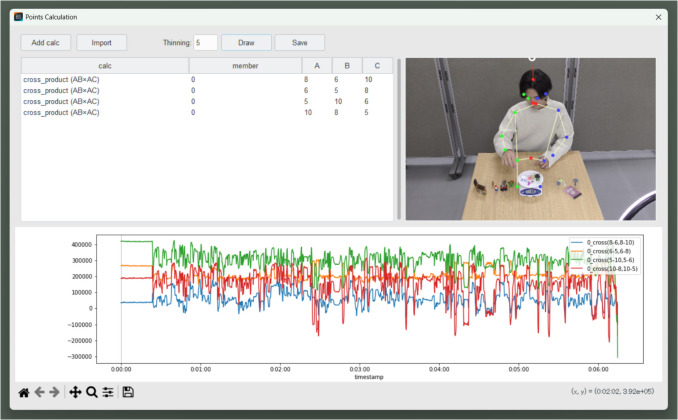Open the configure subplots sliders icon
678x420 pixels.
[108, 392]
